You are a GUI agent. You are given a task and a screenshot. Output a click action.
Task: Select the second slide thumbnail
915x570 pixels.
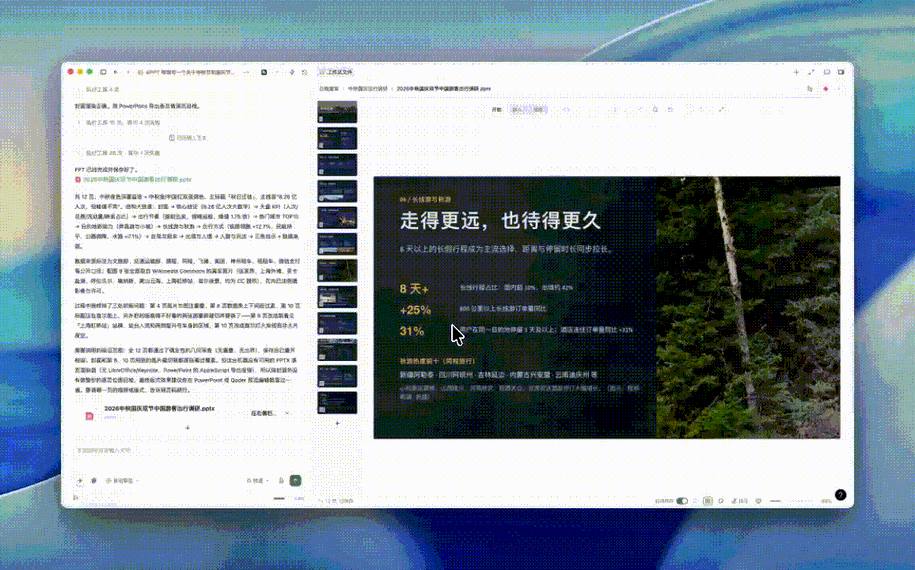click(x=337, y=138)
